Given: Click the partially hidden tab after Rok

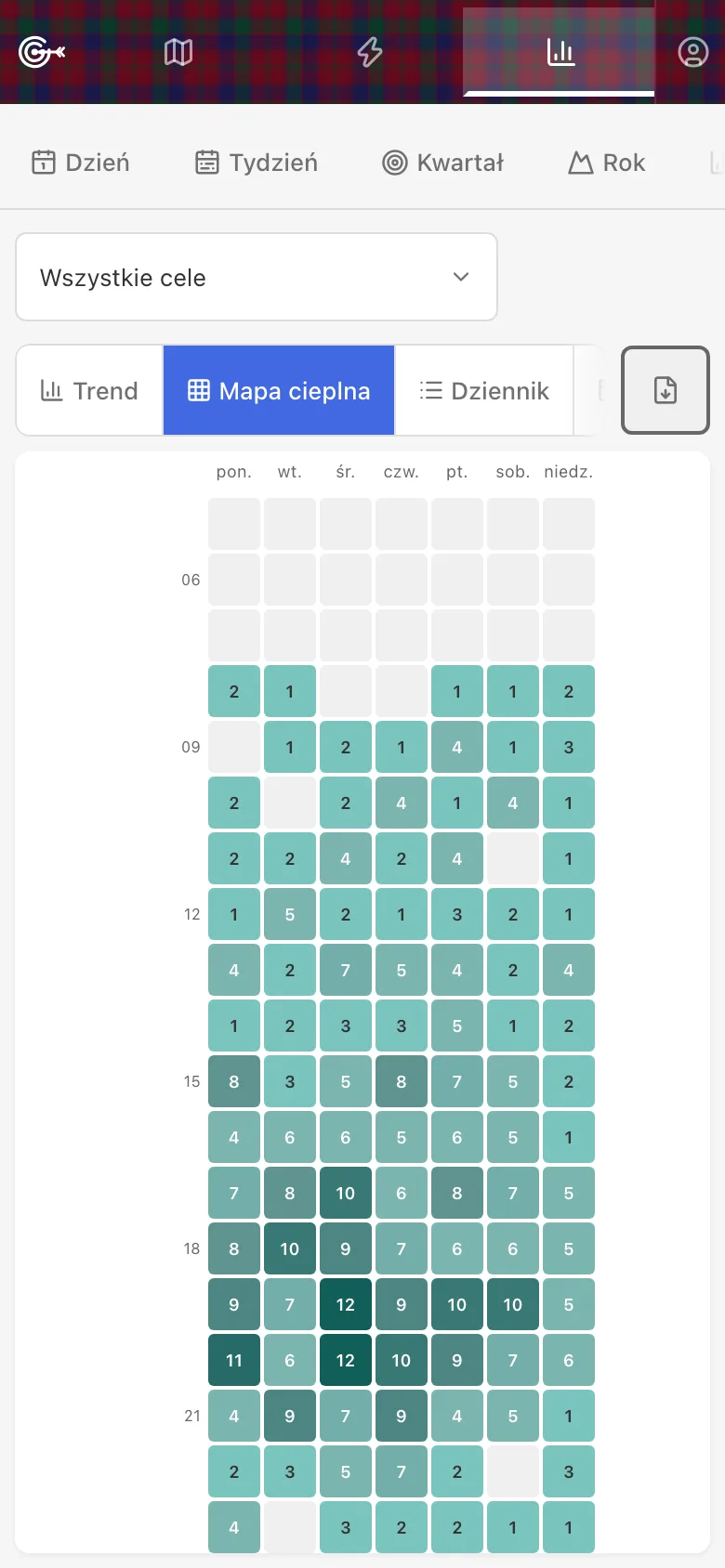Looking at the screenshot, I should click(714, 163).
